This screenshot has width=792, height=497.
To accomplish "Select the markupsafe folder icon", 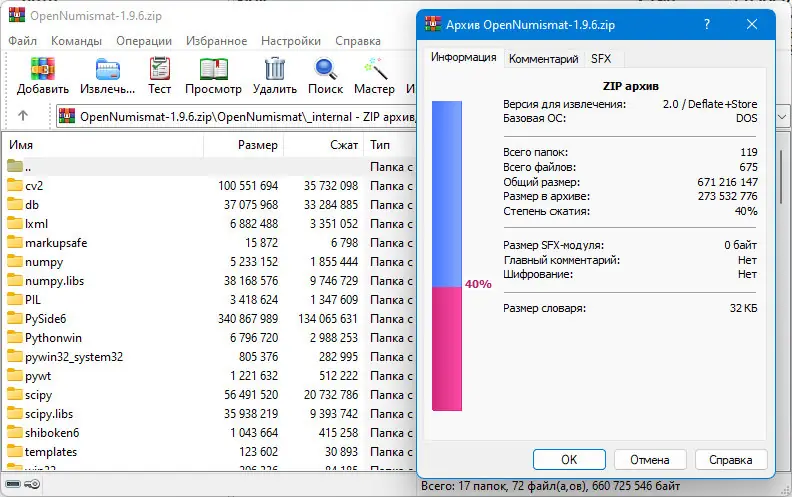I will point(15,242).
